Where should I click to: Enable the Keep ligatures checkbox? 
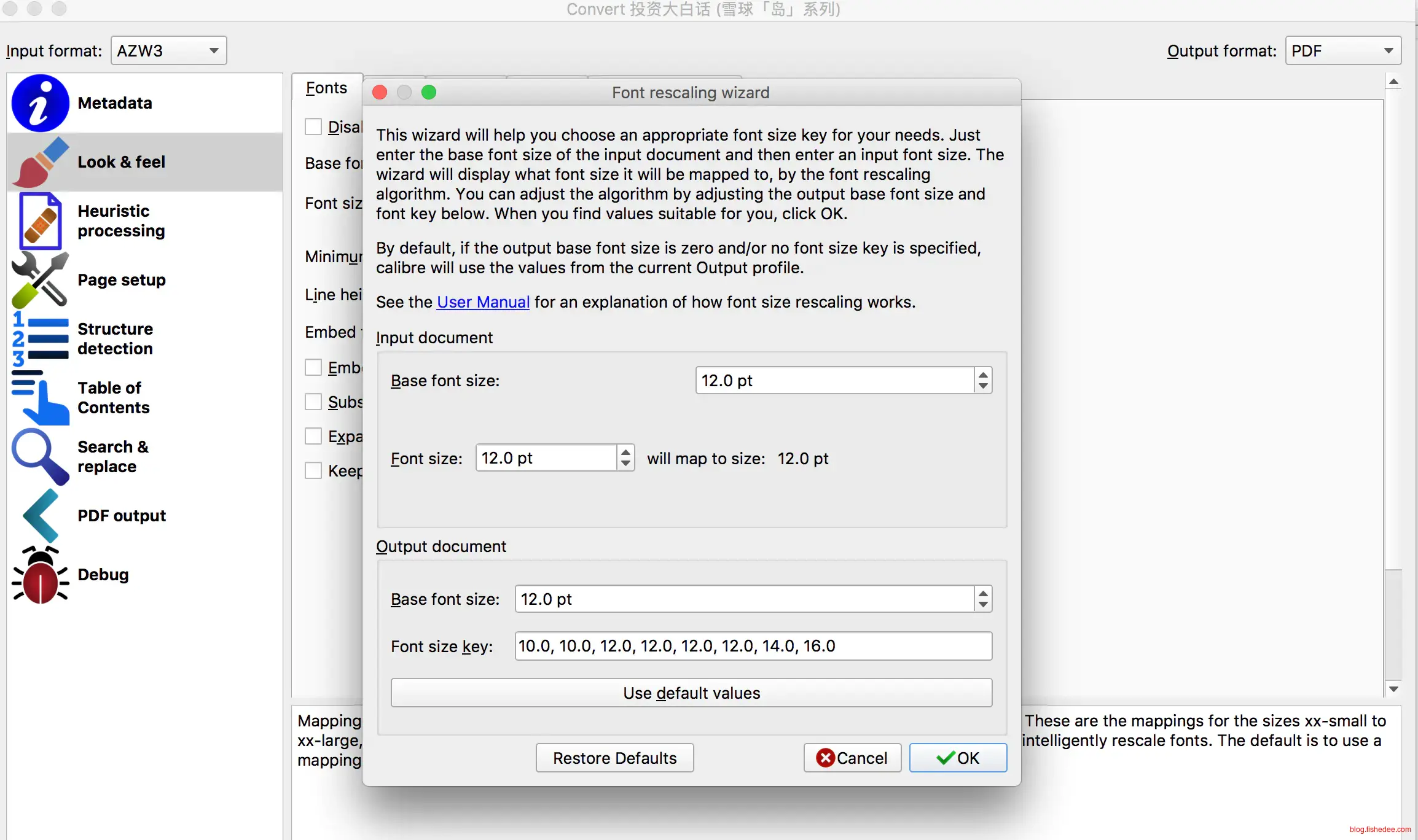pyautogui.click(x=313, y=470)
